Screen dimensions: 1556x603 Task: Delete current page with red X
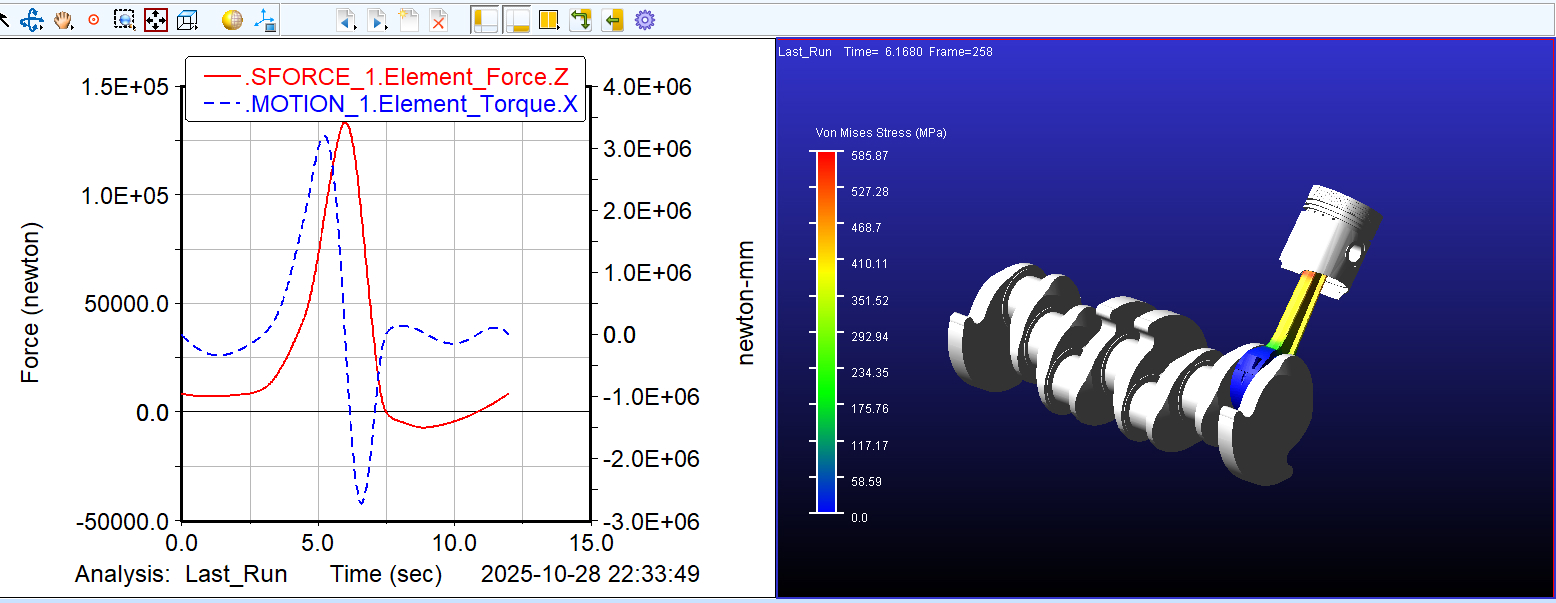click(x=438, y=19)
